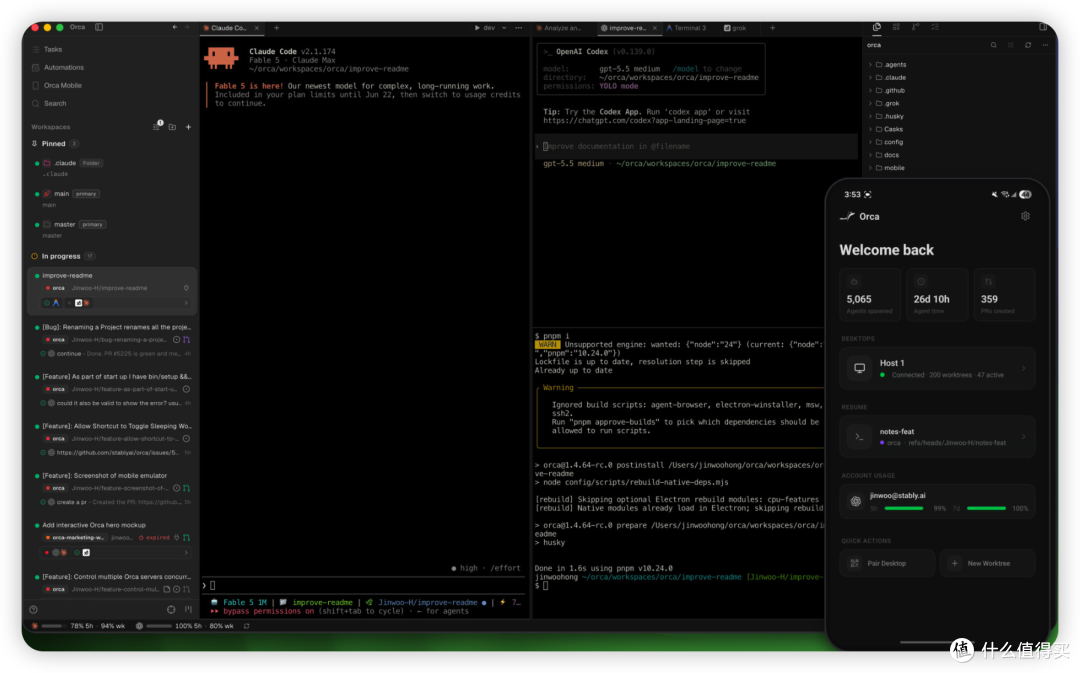This screenshot has height=673, width=1080.
Task: Close the Claude Code tab
Action: (257, 28)
